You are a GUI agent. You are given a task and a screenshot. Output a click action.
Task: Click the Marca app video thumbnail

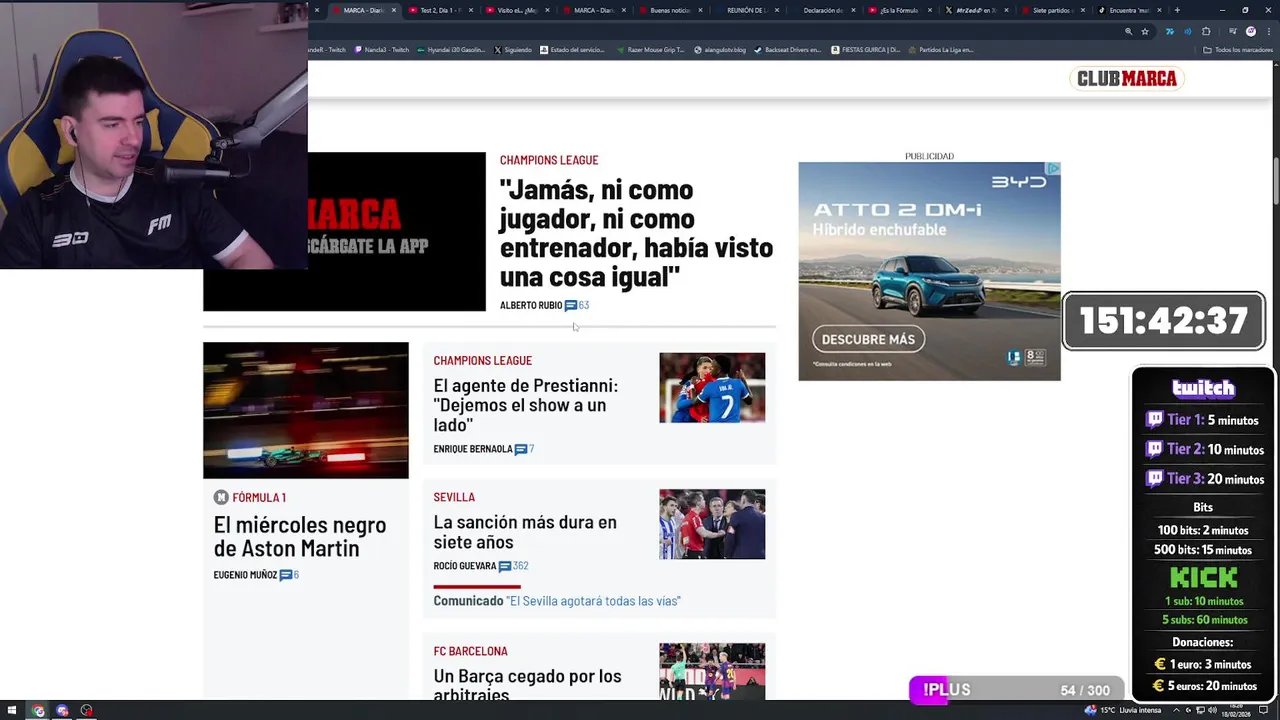pyautogui.click(x=344, y=232)
